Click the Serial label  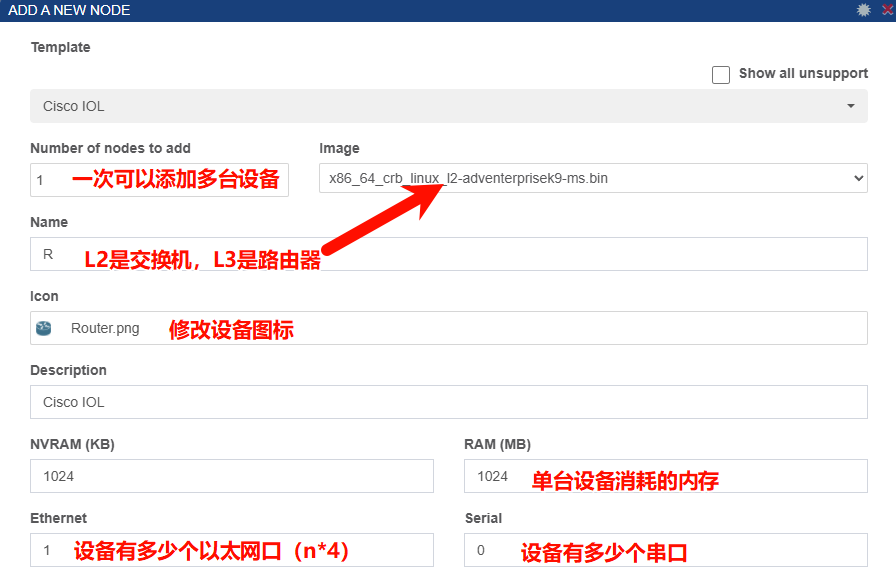(483, 518)
